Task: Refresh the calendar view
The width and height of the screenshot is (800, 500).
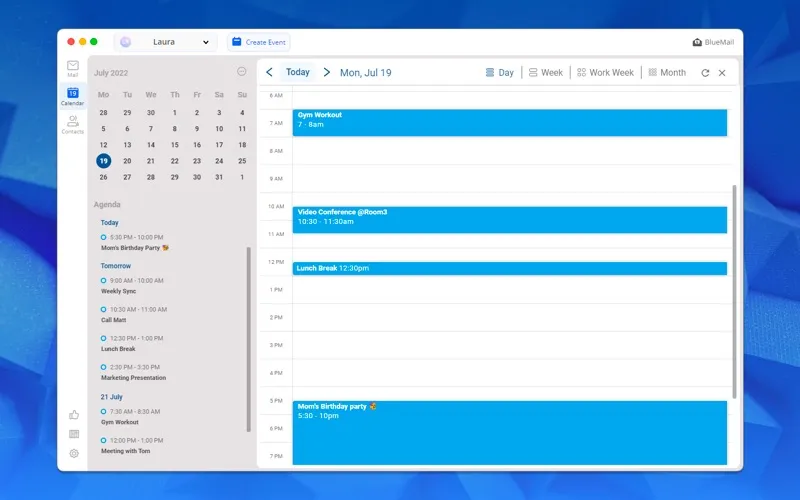Action: (x=705, y=73)
